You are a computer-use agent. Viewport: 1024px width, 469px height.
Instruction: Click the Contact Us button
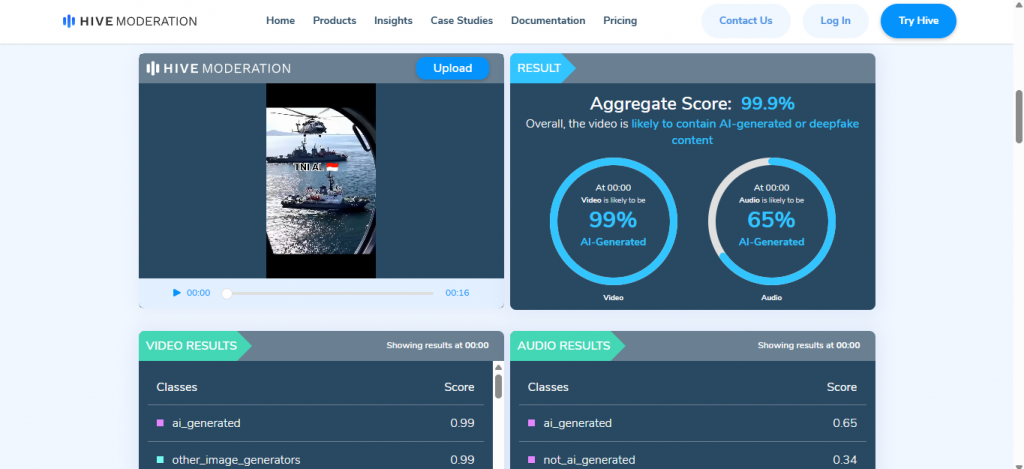click(746, 21)
